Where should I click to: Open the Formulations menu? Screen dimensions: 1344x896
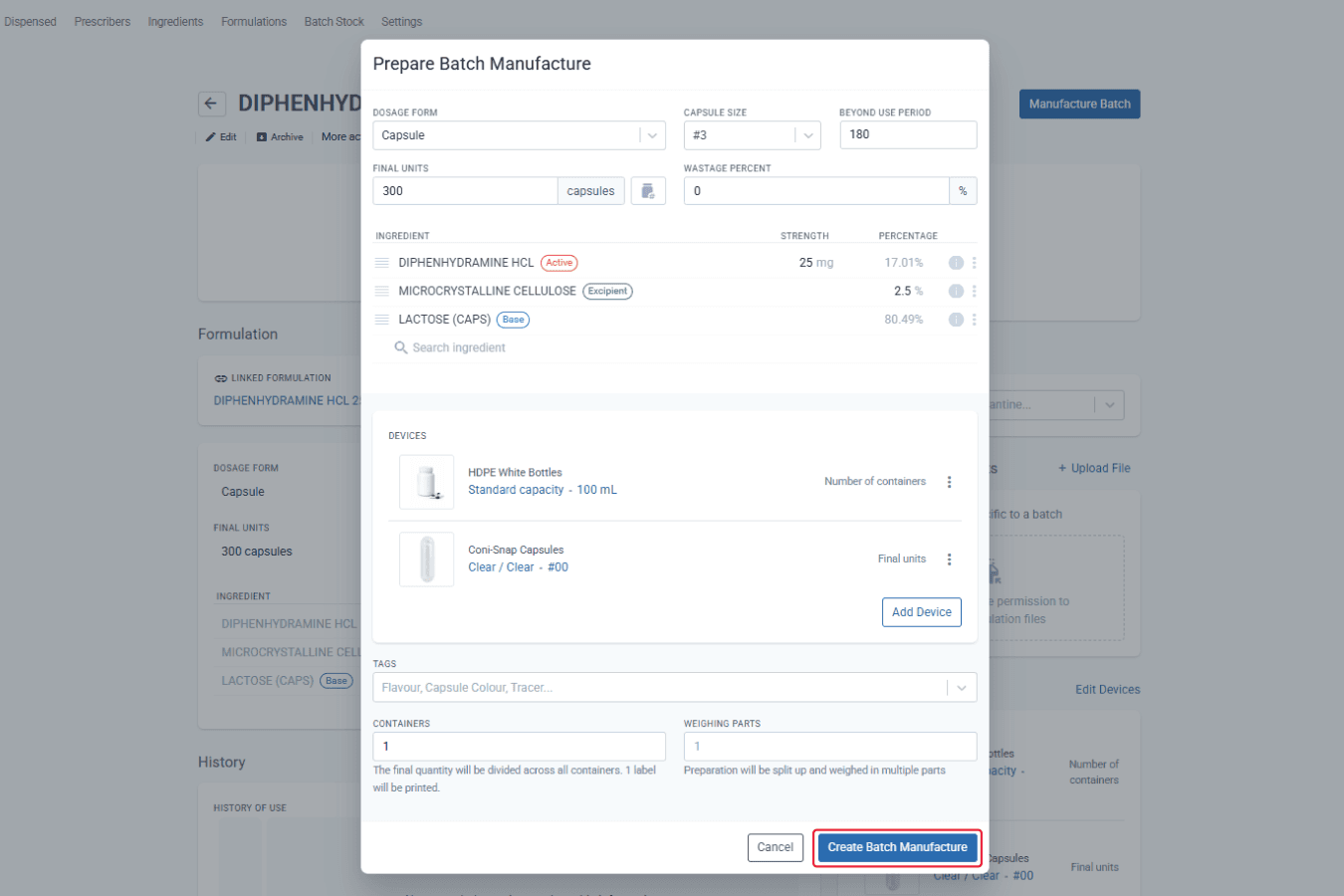pyautogui.click(x=254, y=22)
